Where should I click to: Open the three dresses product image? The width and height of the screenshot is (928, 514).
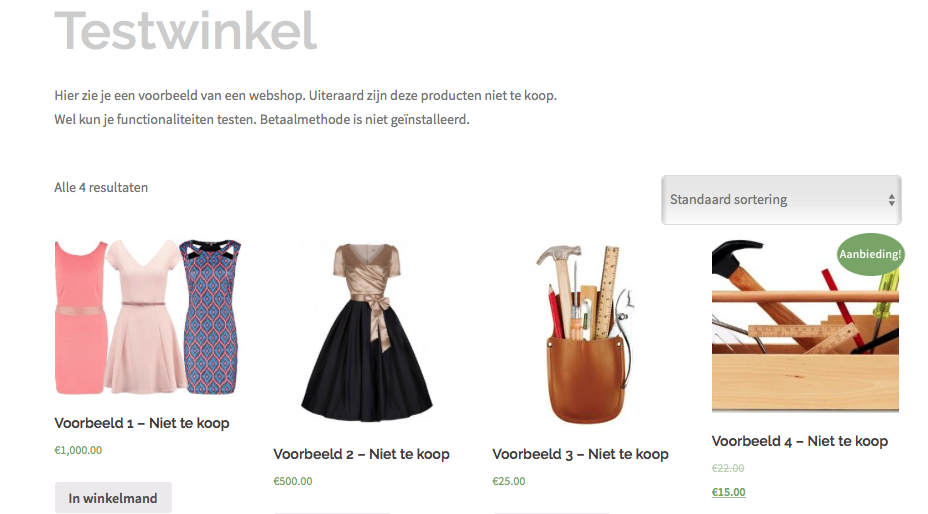[x=148, y=317]
